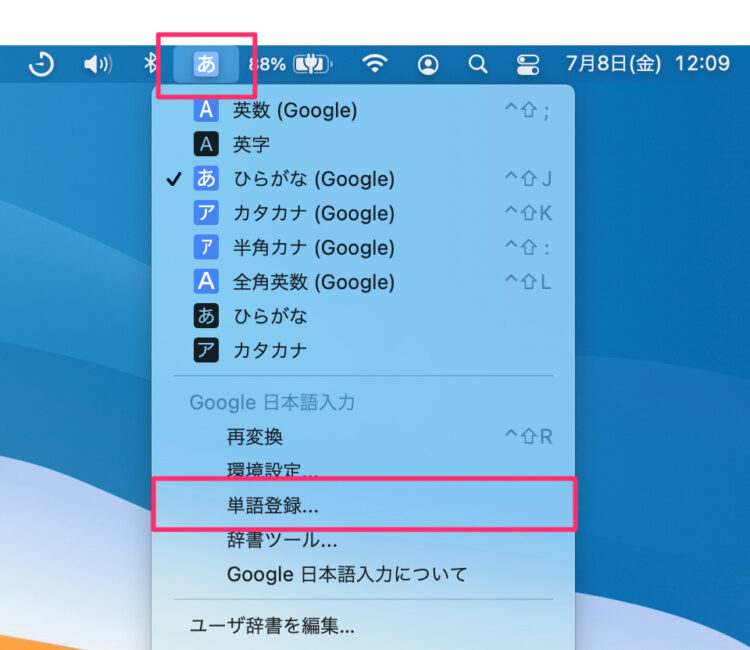Click the date and time 12:09
Viewport: 750px width, 650px height.
coord(648,63)
